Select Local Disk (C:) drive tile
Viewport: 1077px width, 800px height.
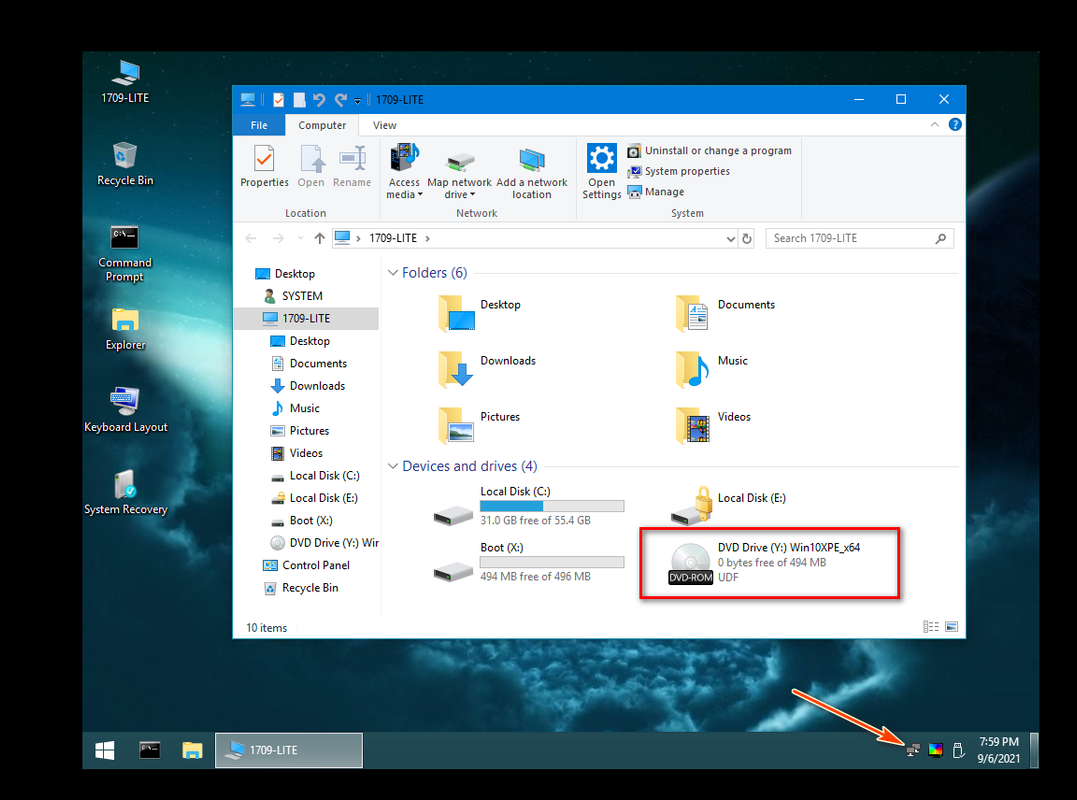529,506
